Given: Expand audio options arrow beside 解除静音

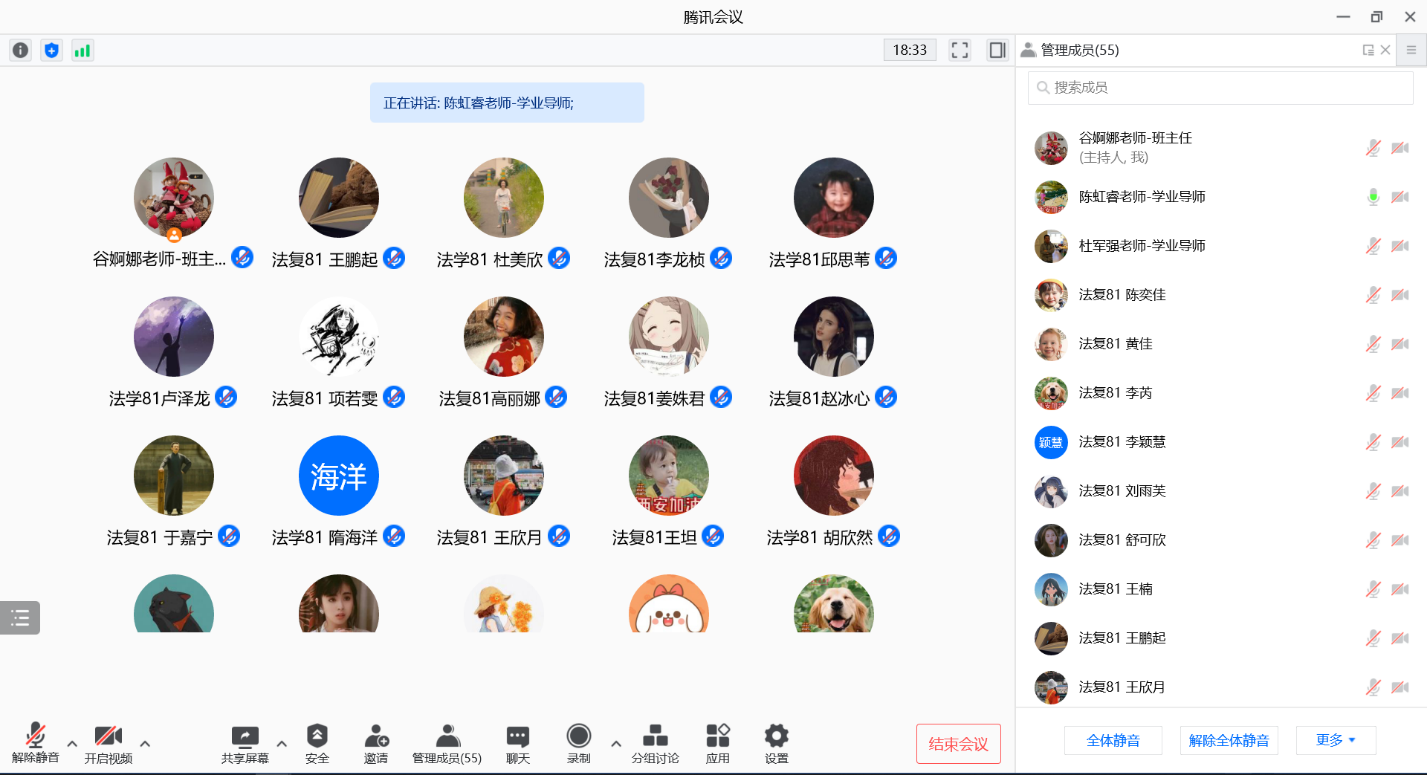Looking at the screenshot, I should click(x=72, y=743).
